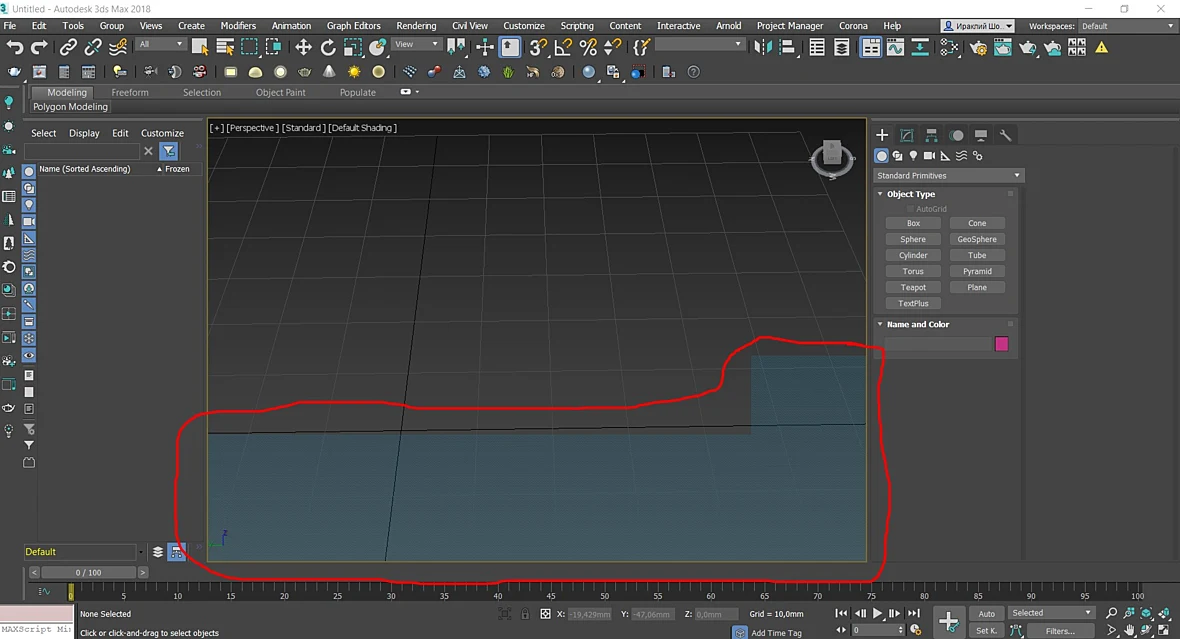Toggle Auto key mode
The width and height of the screenshot is (1180, 639).
[x=986, y=613]
